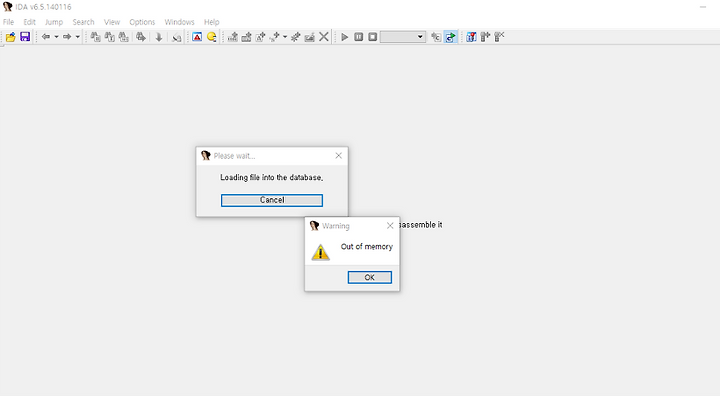Viewport: 720px width, 396px height.
Task: Click first icon after the yellow round icon
Action: [x=233, y=37]
